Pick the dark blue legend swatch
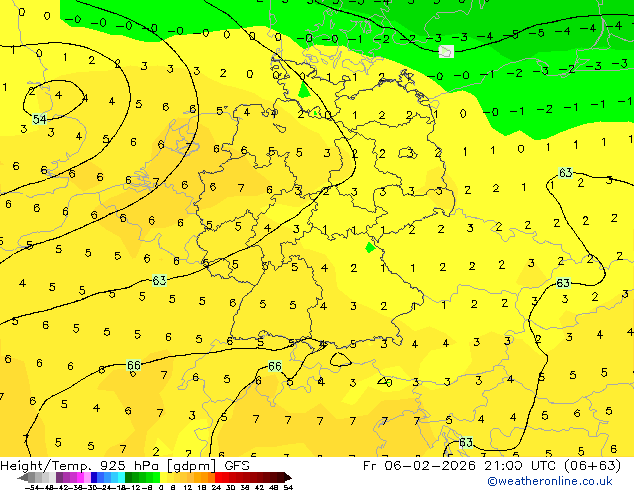 pos(94,478)
